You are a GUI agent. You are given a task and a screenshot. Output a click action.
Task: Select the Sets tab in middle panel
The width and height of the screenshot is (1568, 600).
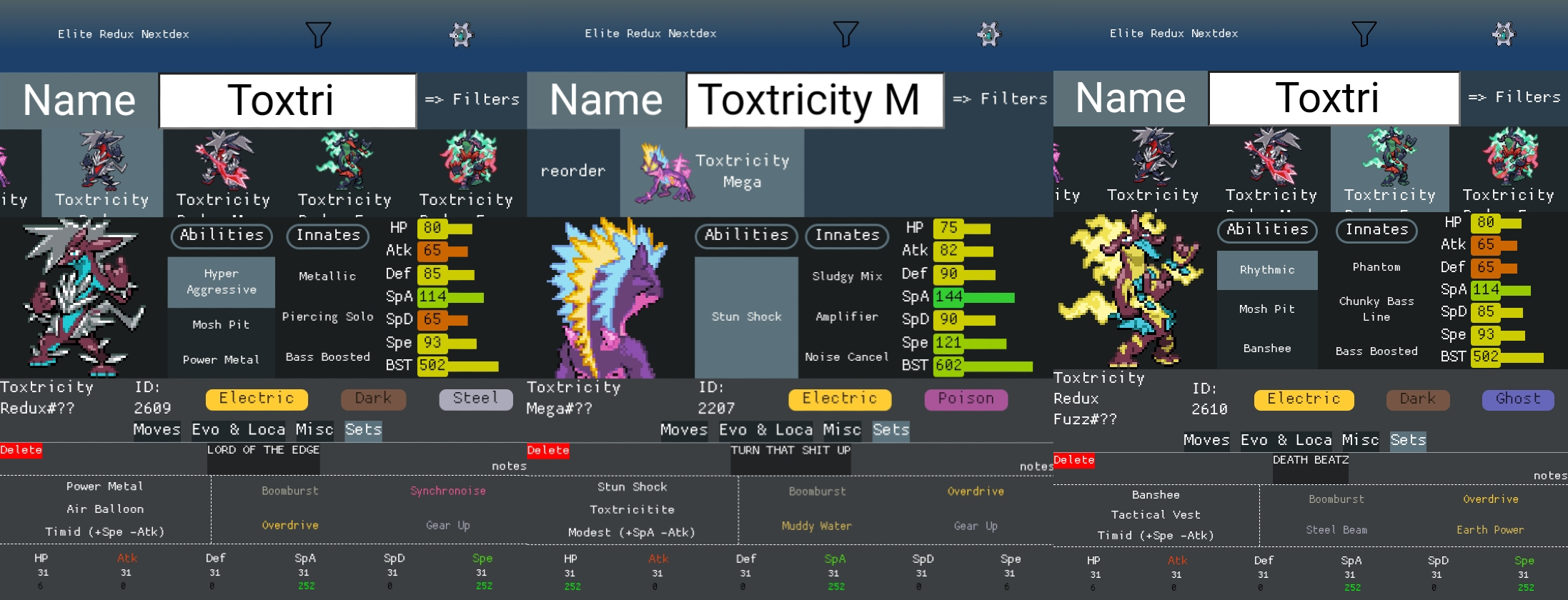890,430
